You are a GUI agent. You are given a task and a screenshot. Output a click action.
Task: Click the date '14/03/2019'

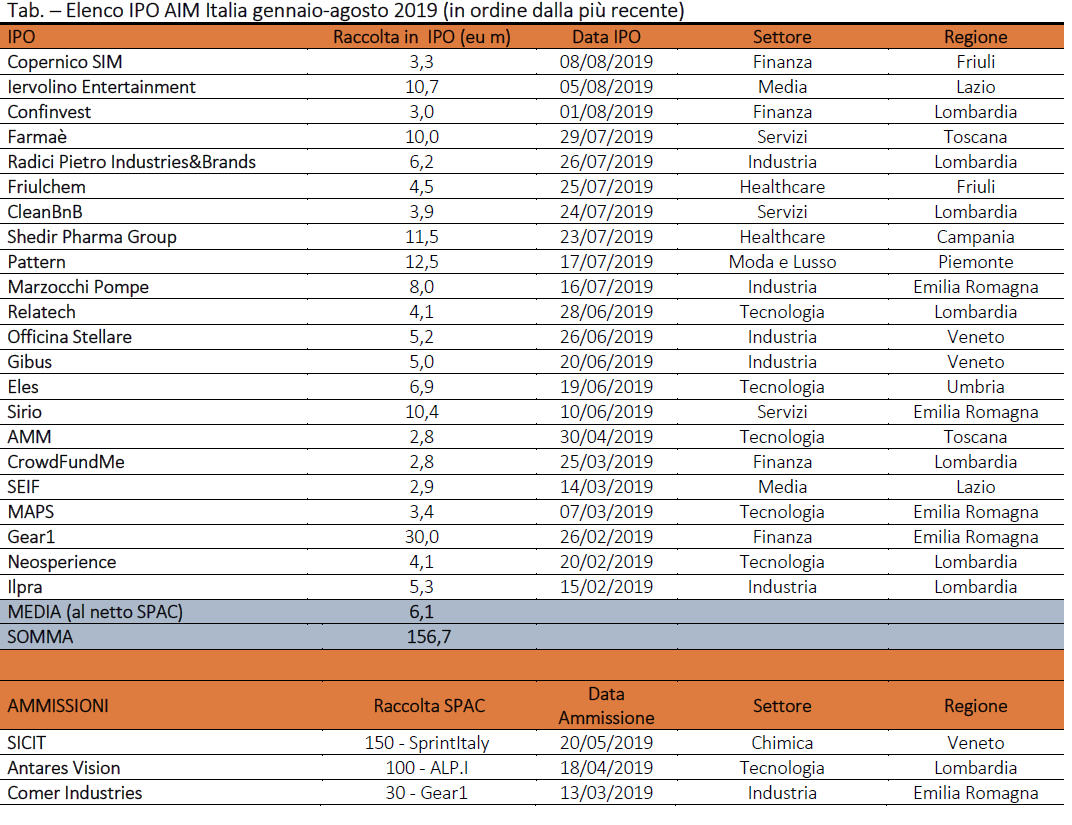click(606, 487)
